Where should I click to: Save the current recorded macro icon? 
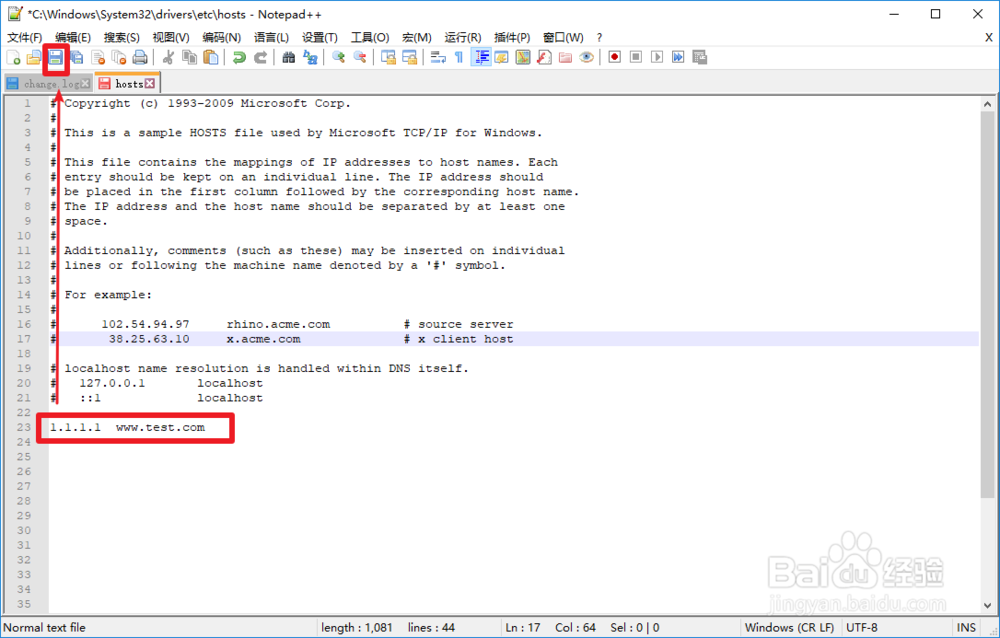700,57
